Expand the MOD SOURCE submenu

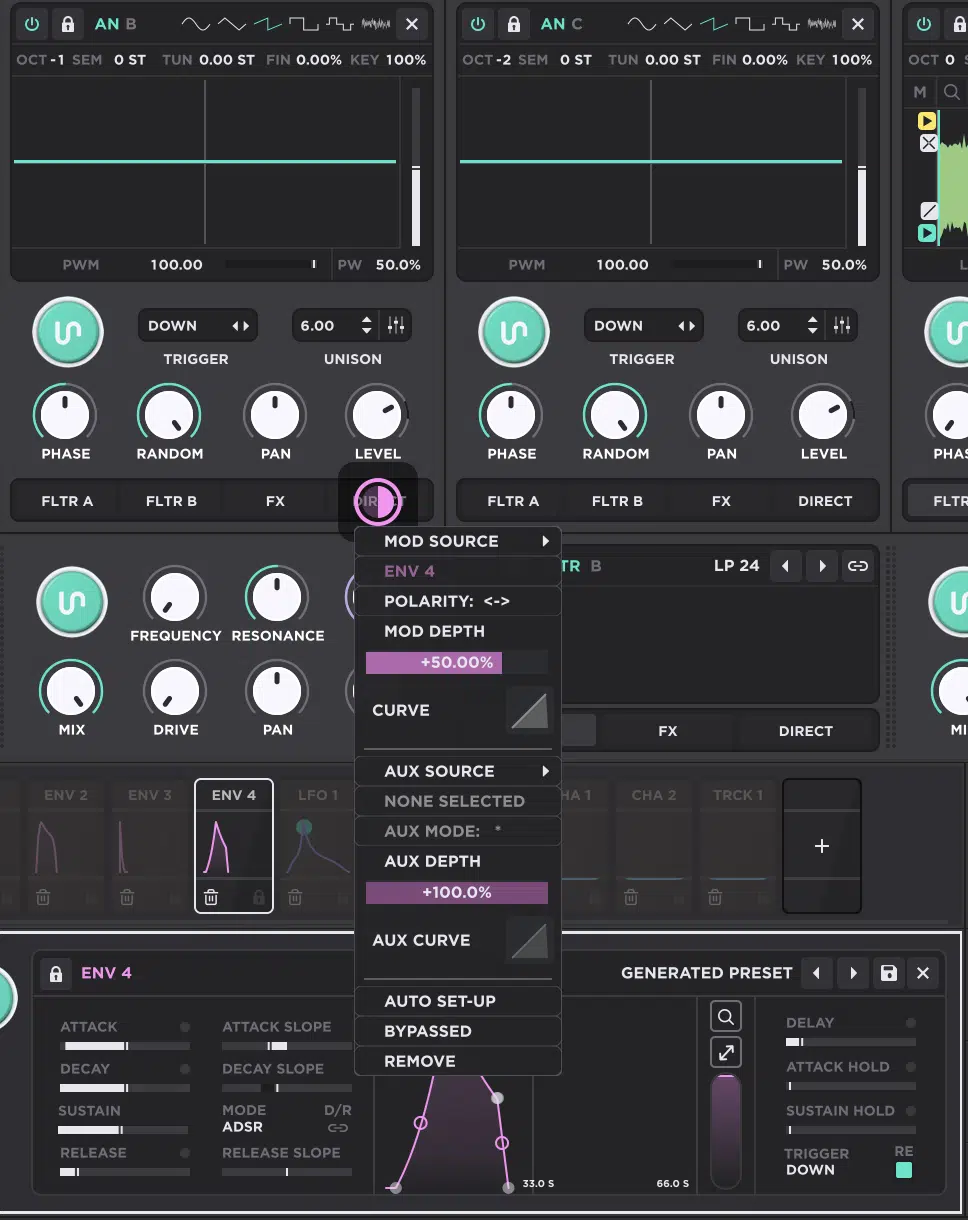[457, 541]
